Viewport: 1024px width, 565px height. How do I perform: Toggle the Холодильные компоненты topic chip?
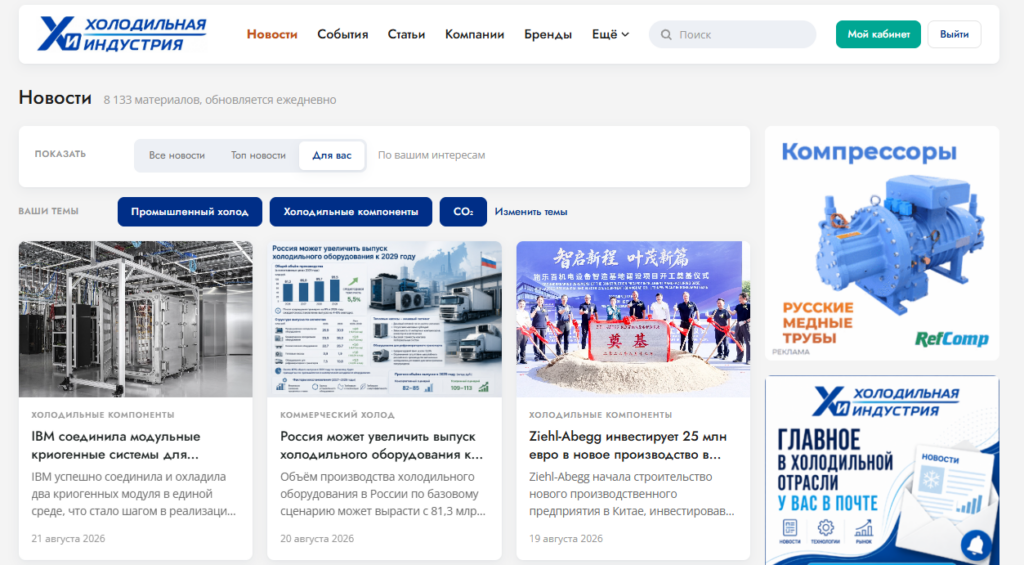pos(351,212)
